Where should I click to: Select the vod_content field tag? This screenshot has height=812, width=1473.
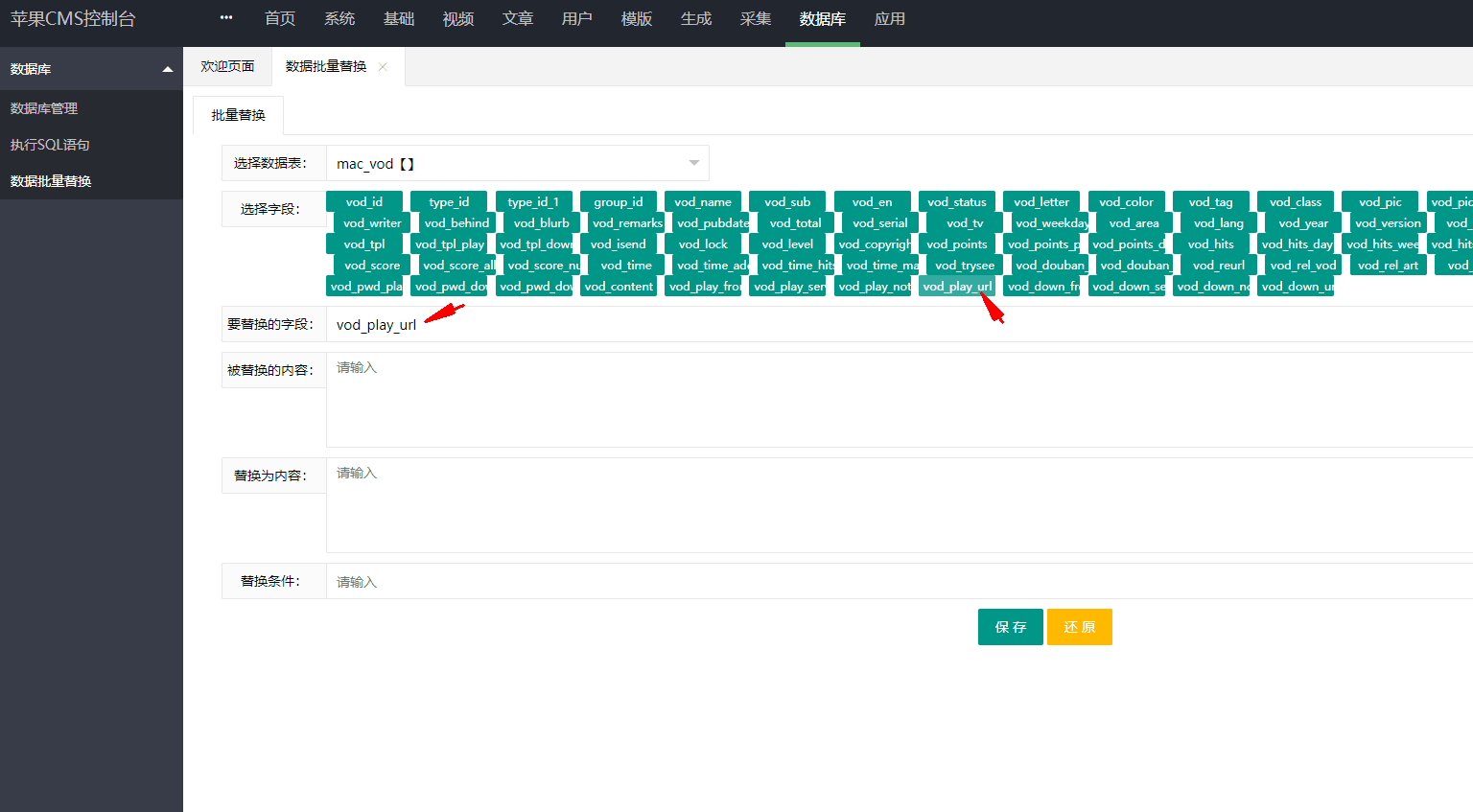(619, 287)
